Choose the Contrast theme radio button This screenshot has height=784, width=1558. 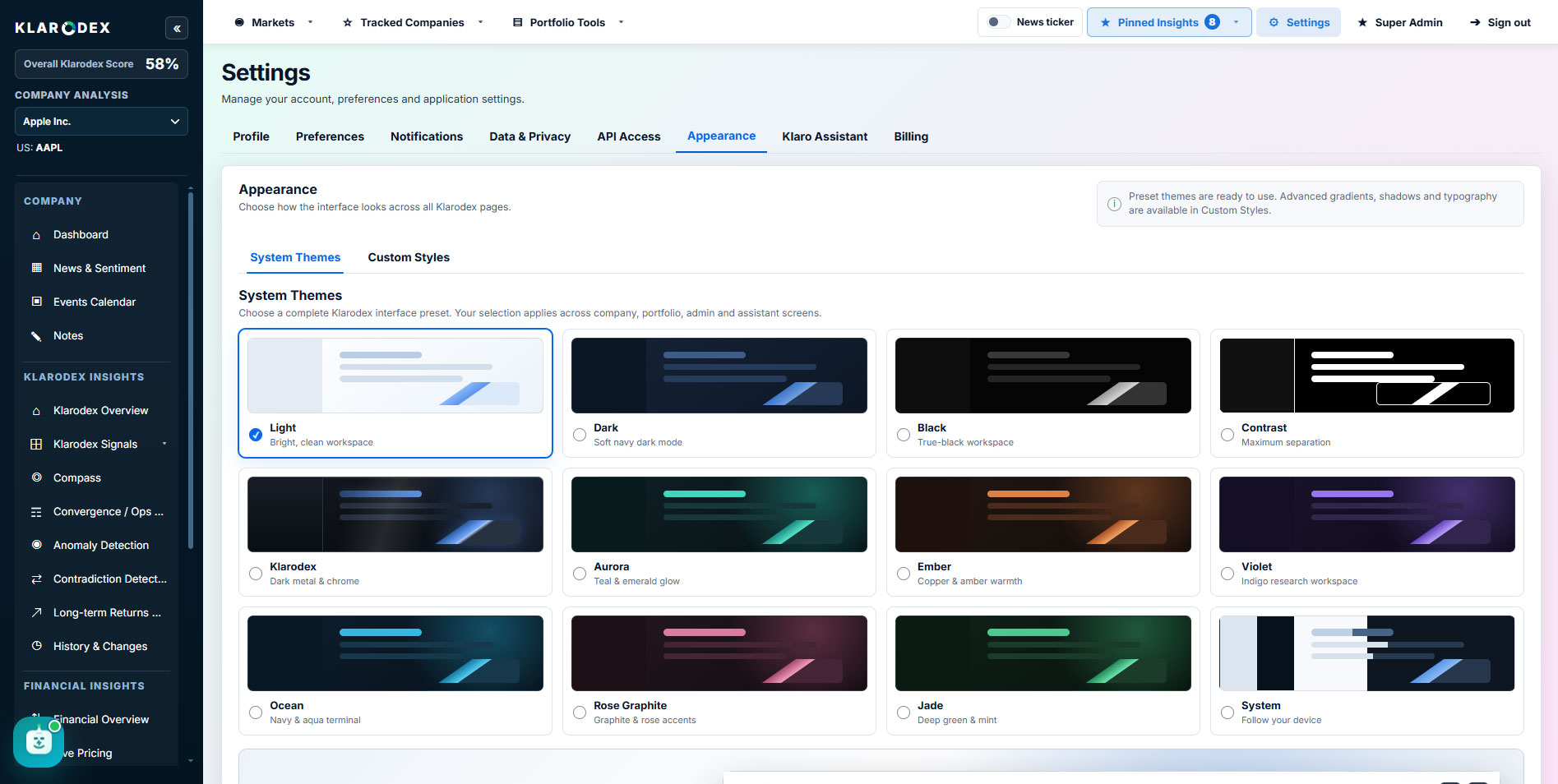point(1227,435)
